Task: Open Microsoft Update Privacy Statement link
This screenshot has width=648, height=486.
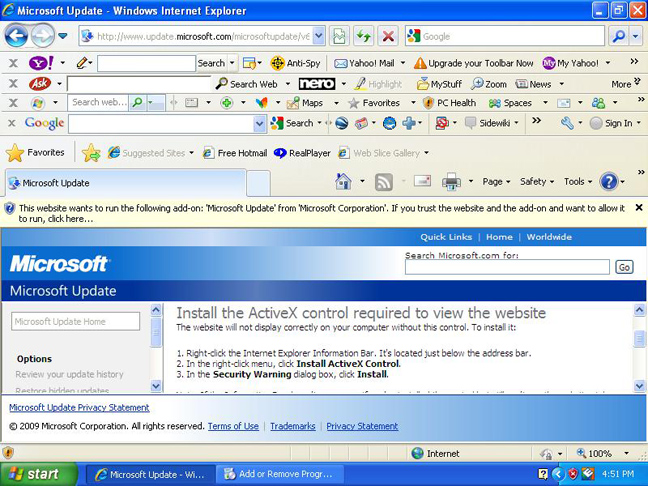Action: (x=79, y=408)
